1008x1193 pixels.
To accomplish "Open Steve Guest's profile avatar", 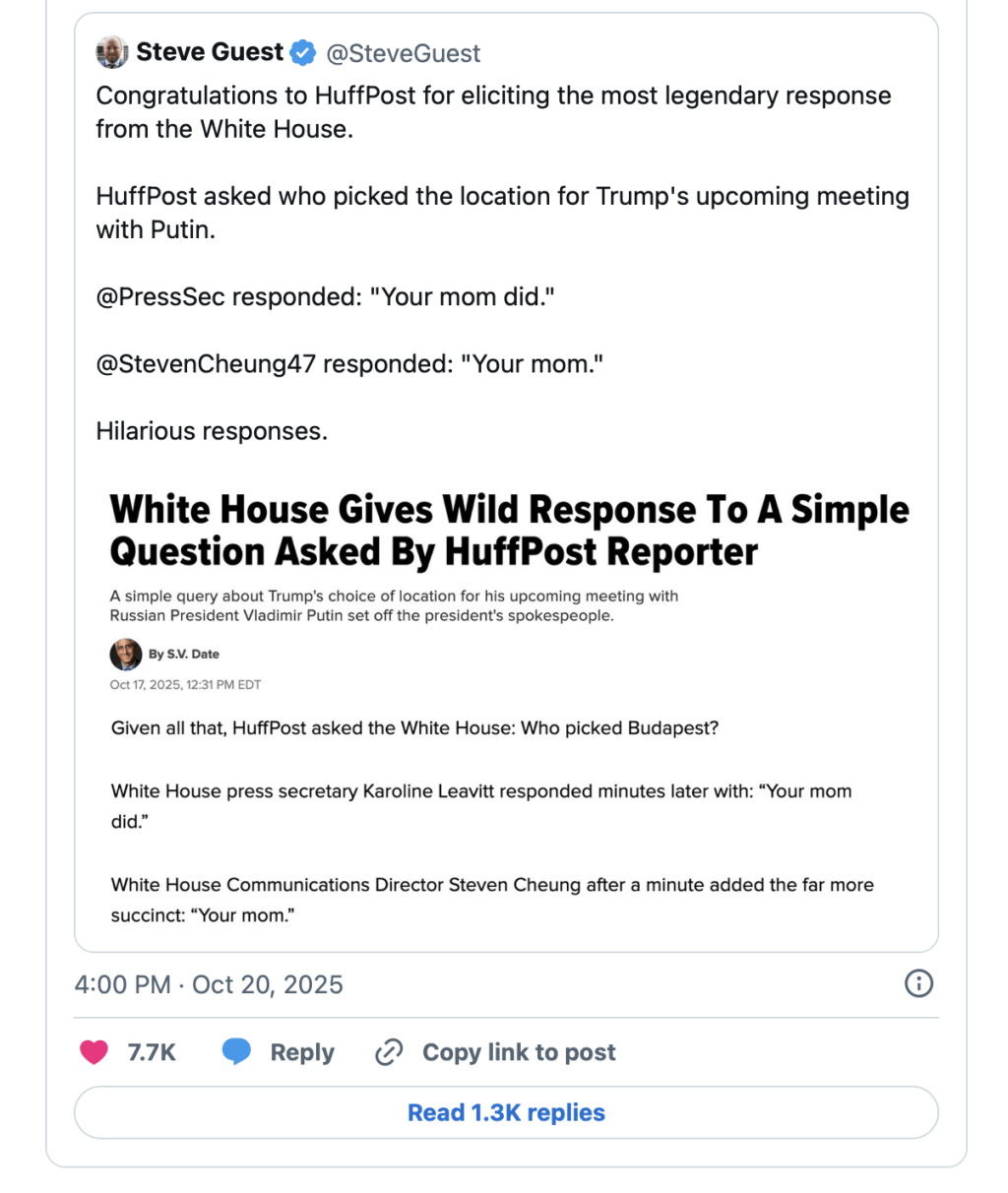I will [x=112, y=53].
